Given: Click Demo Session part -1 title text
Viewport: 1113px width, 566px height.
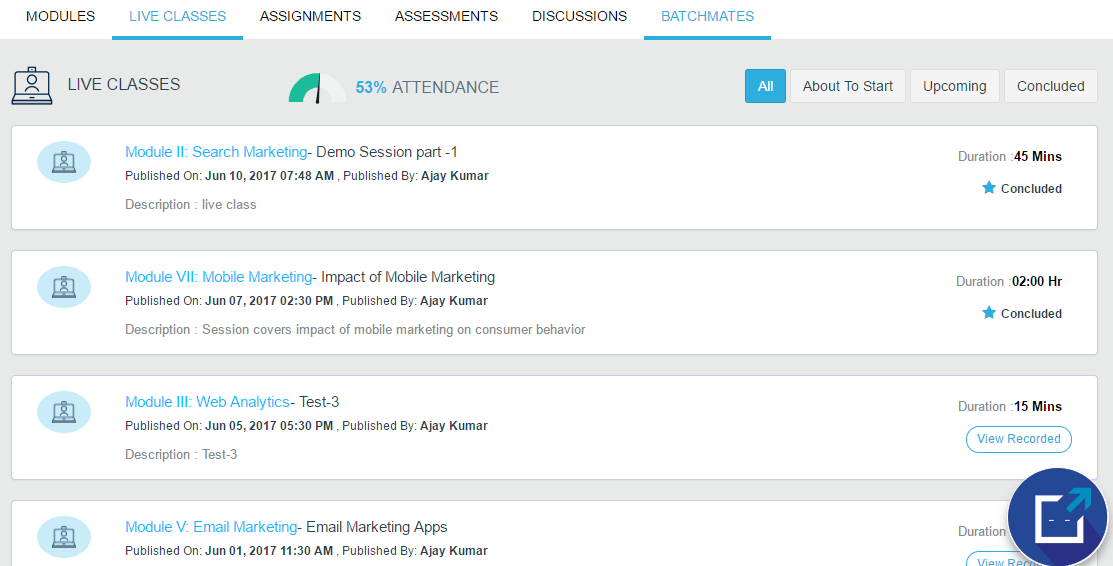Looking at the screenshot, I should 387,152.
